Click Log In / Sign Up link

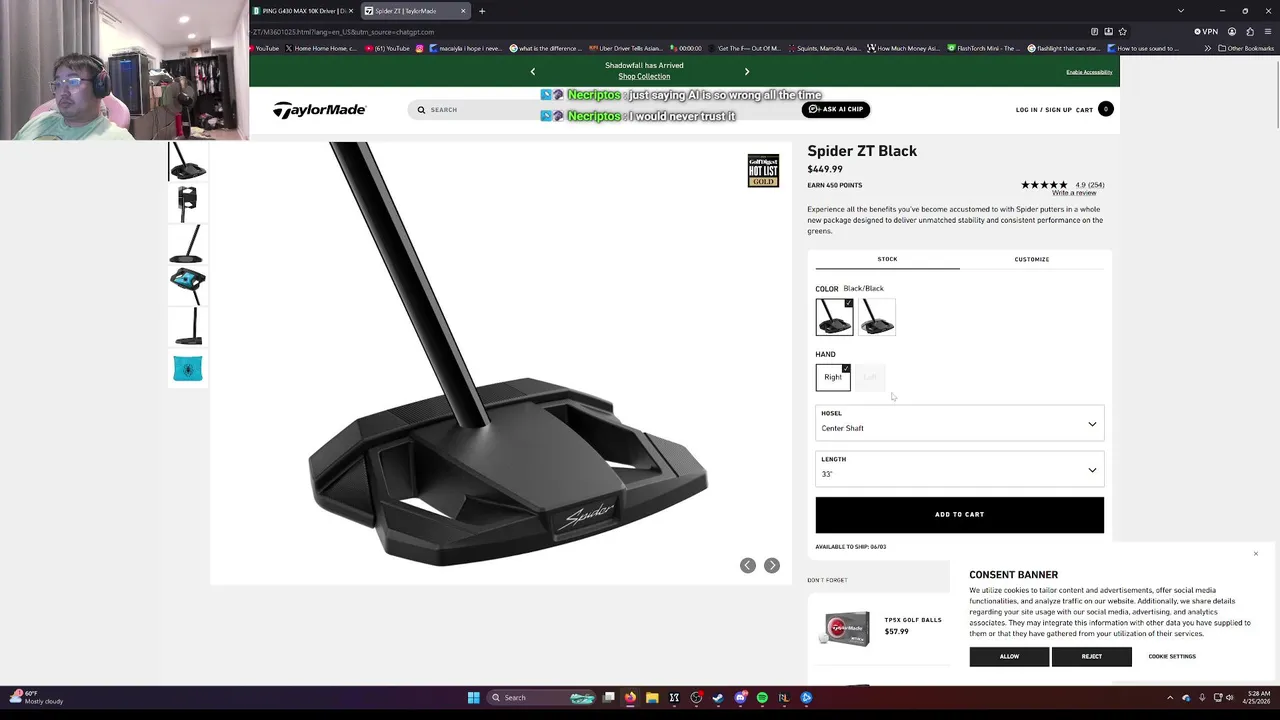[x=1043, y=110]
